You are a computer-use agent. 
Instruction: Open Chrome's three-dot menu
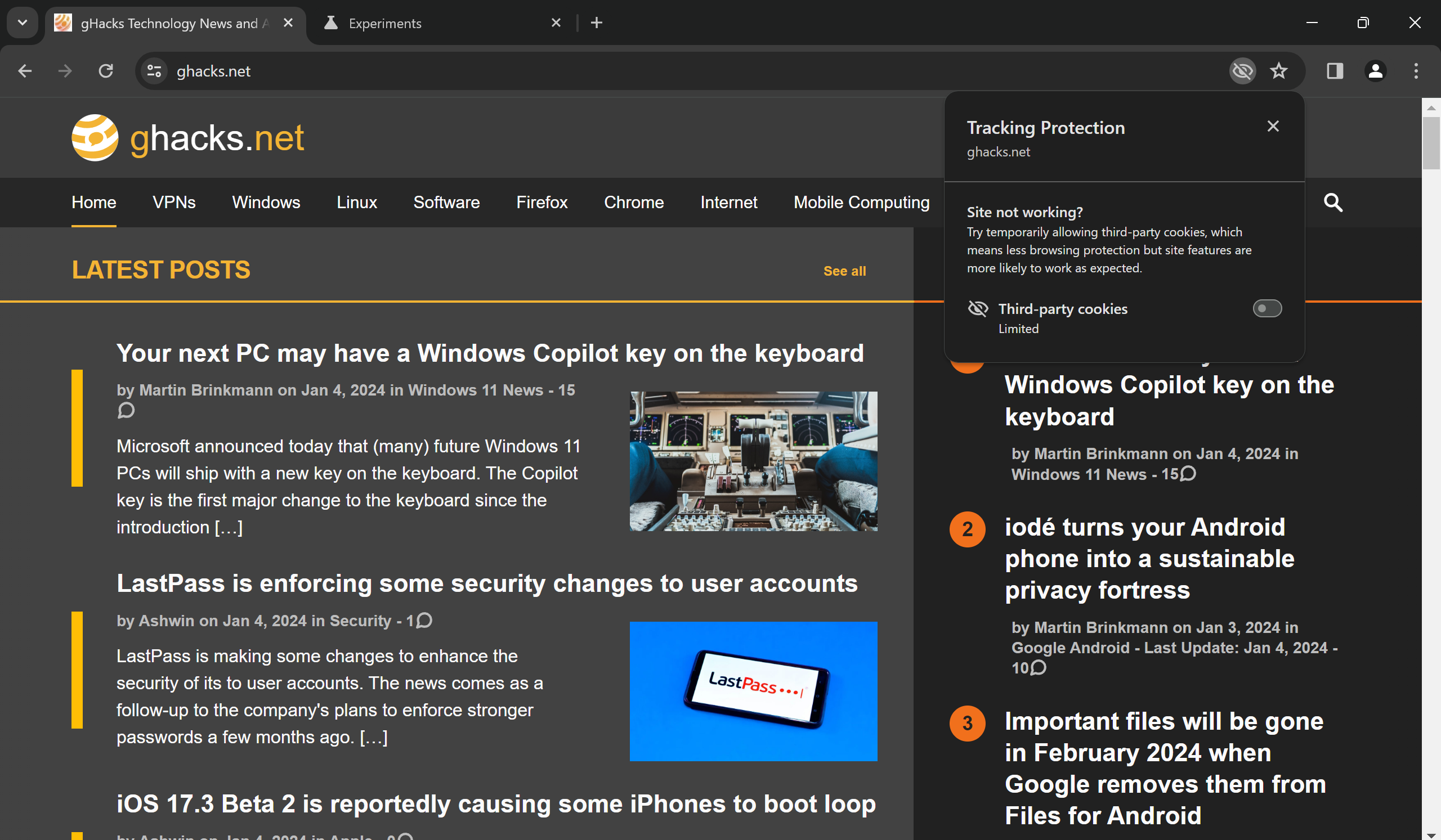(x=1416, y=71)
